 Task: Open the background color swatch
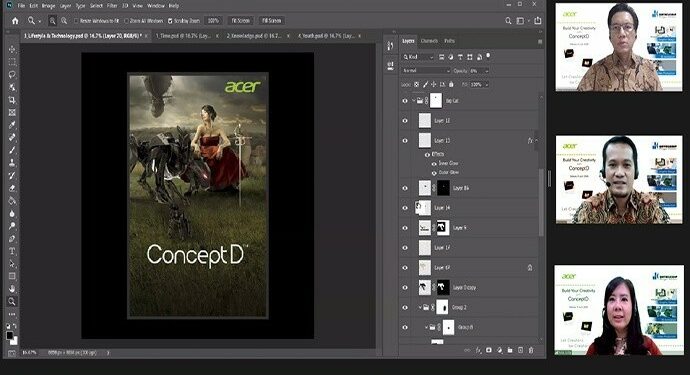coord(15,340)
